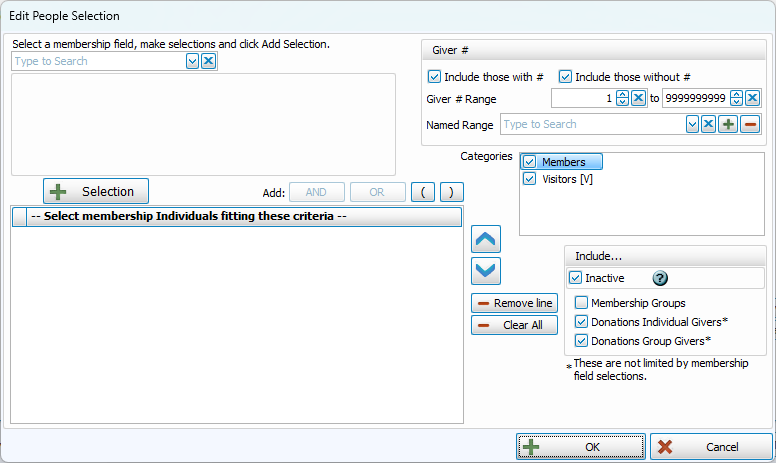Expand the membership field dropdown
776x463 pixels.
(x=192, y=61)
